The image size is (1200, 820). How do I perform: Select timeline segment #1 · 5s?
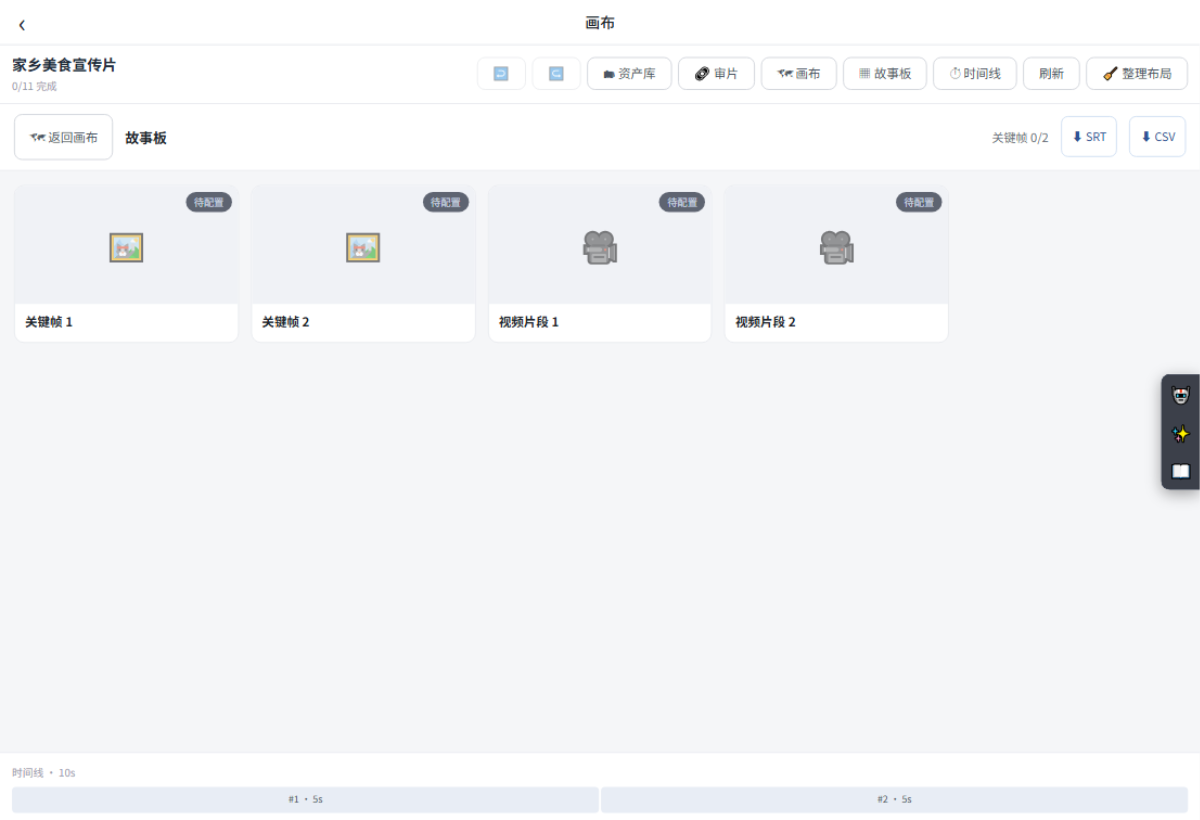(305, 800)
